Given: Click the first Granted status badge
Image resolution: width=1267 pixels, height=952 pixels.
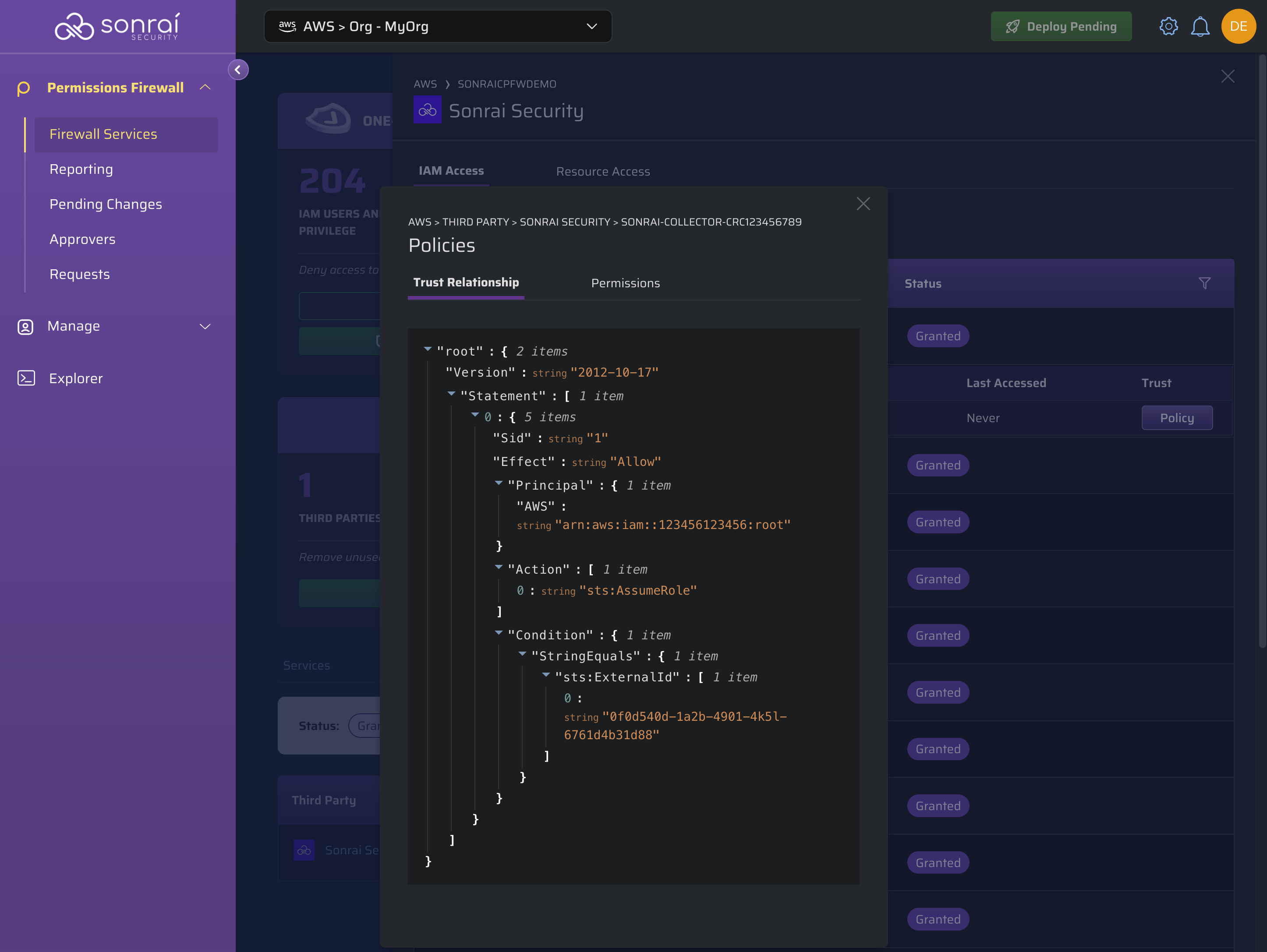Looking at the screenshot, I should (x=938, y=336).
